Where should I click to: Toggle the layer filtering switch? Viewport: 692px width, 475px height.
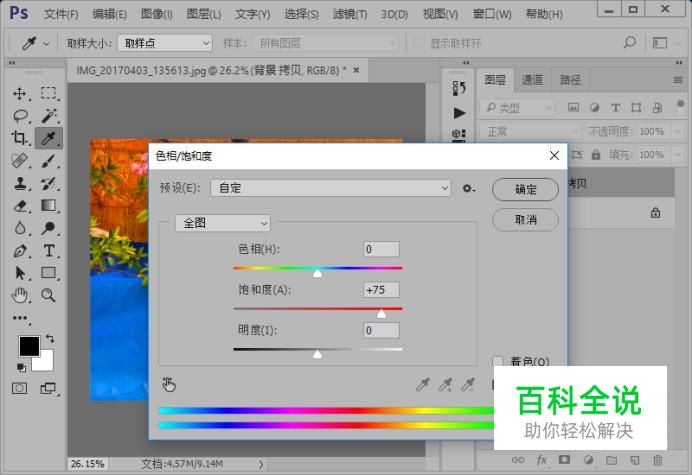point(680,106)
